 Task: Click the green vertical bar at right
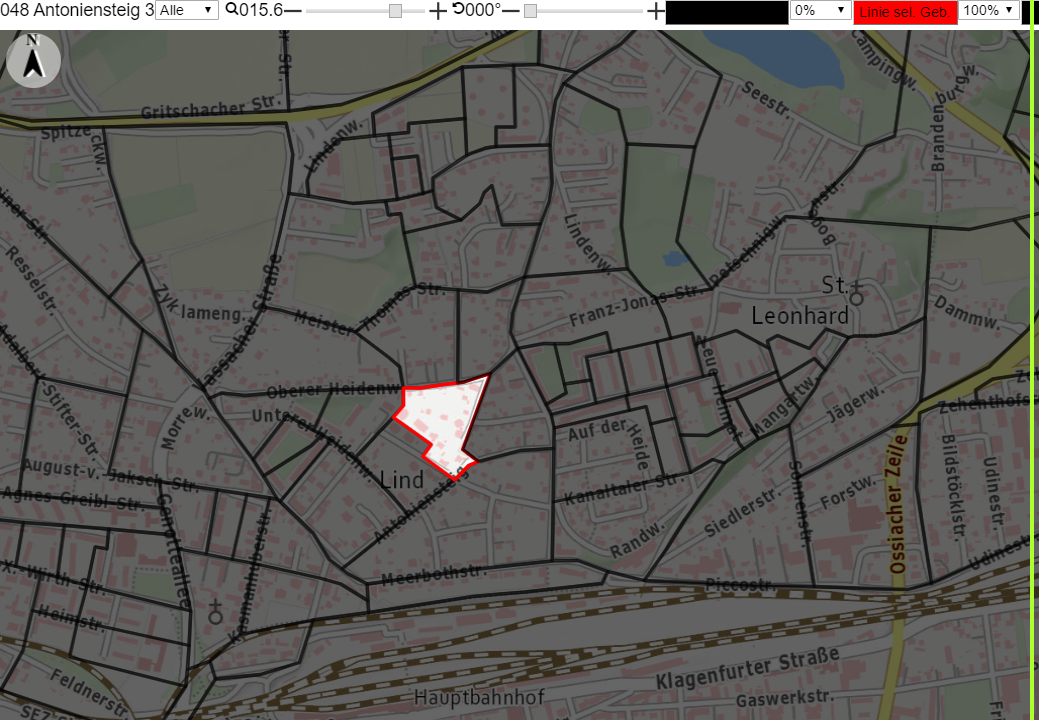point(1032,360)
